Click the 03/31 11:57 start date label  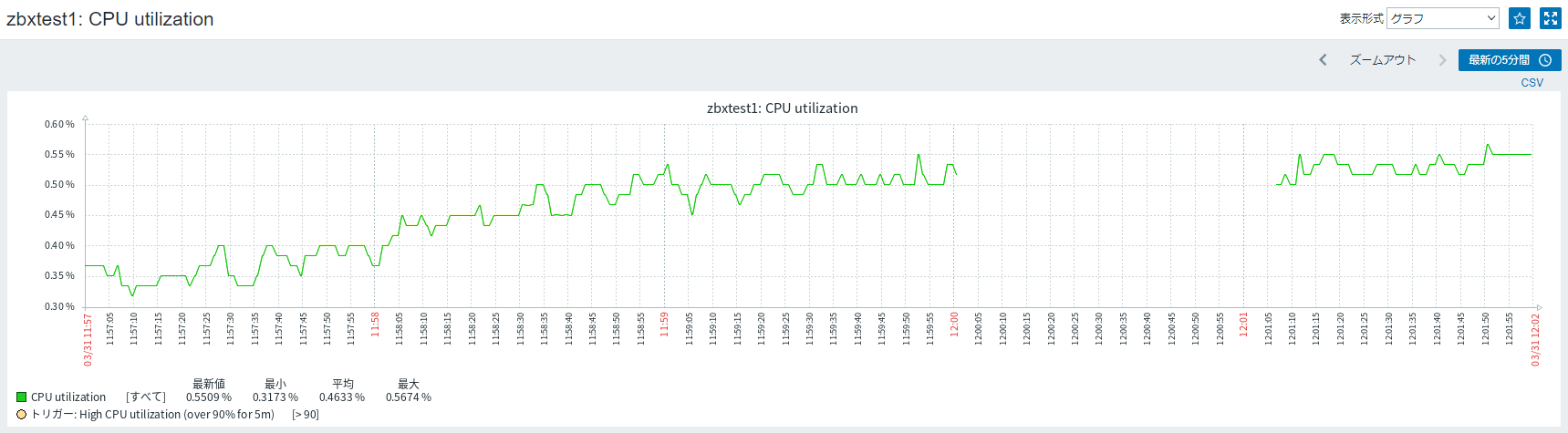[x=88, y=340]
